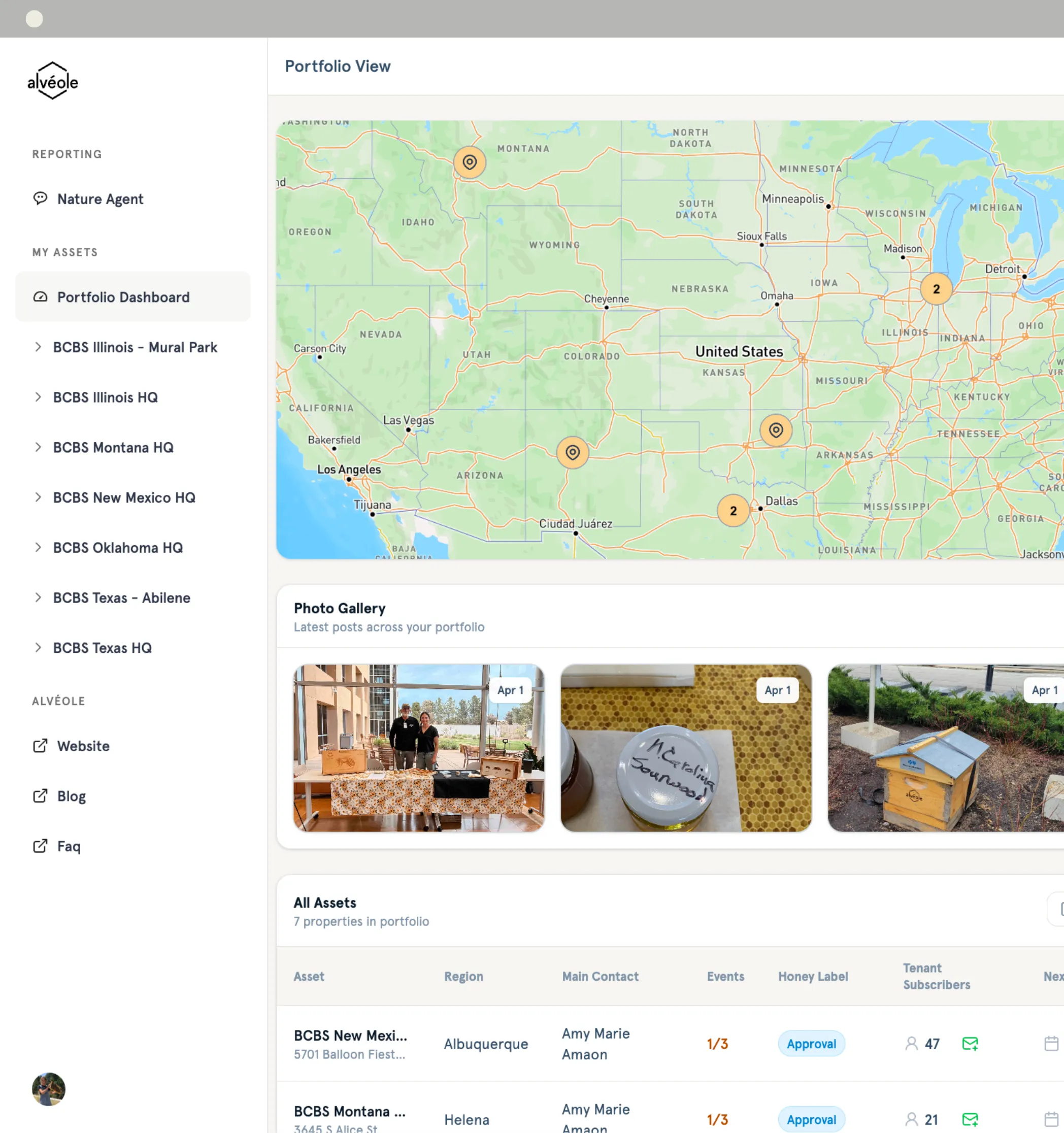Click the map pin marker over Montana
Viewport: 1064px width, 1133px height.
click(x=469, y=162)
